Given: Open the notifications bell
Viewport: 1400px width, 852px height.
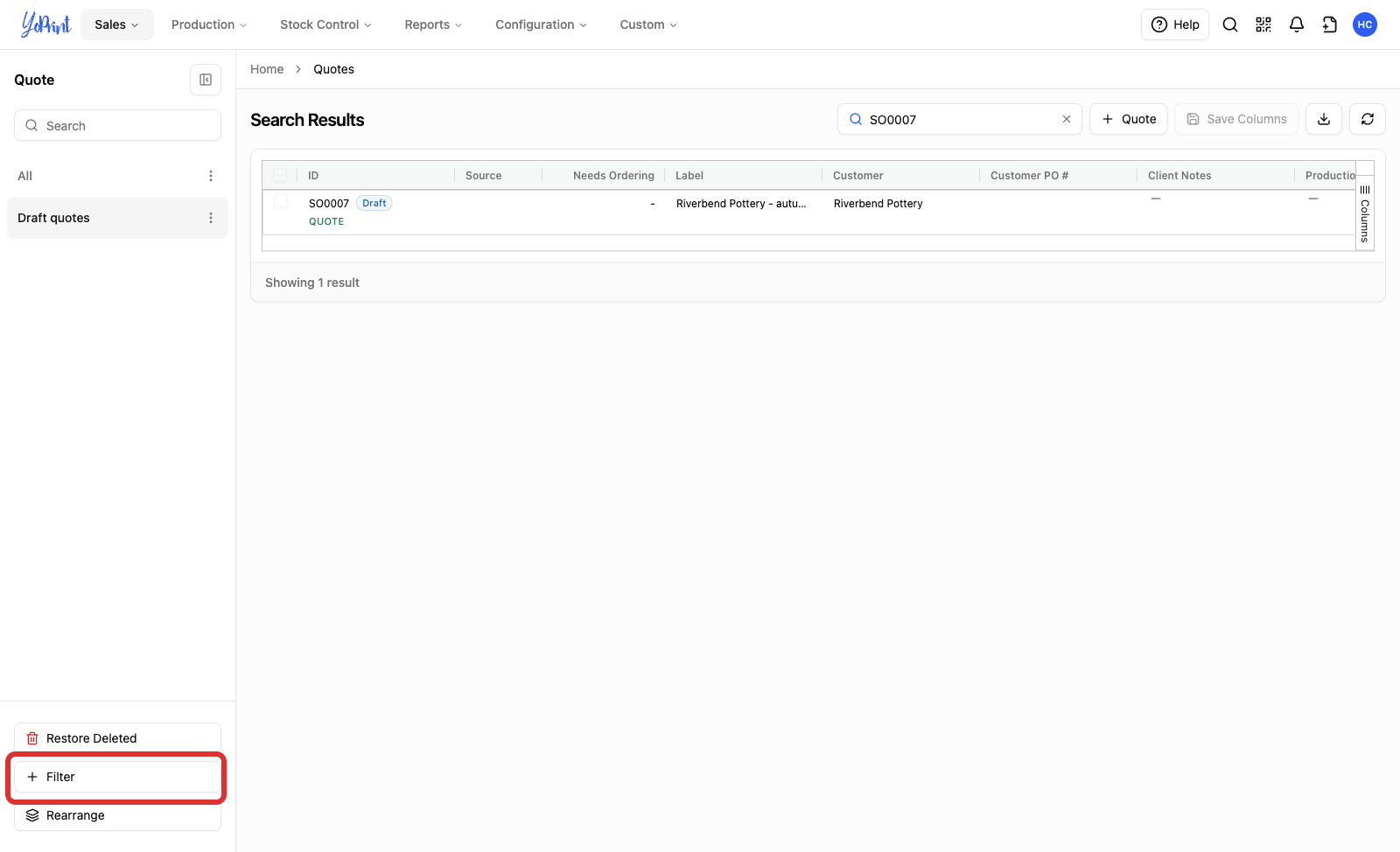Looking at the screenshot, I should [1297, 24].
